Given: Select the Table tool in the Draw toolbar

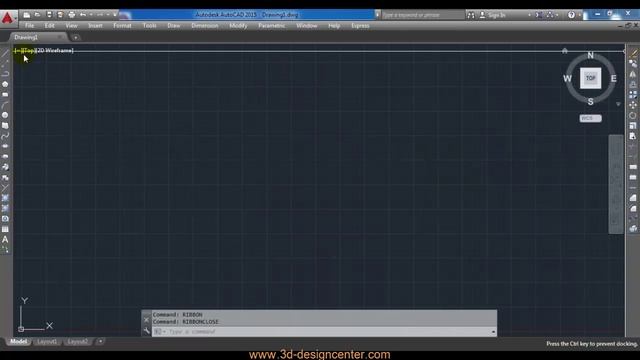Looking at the screenshot, I should pos(5,229).
